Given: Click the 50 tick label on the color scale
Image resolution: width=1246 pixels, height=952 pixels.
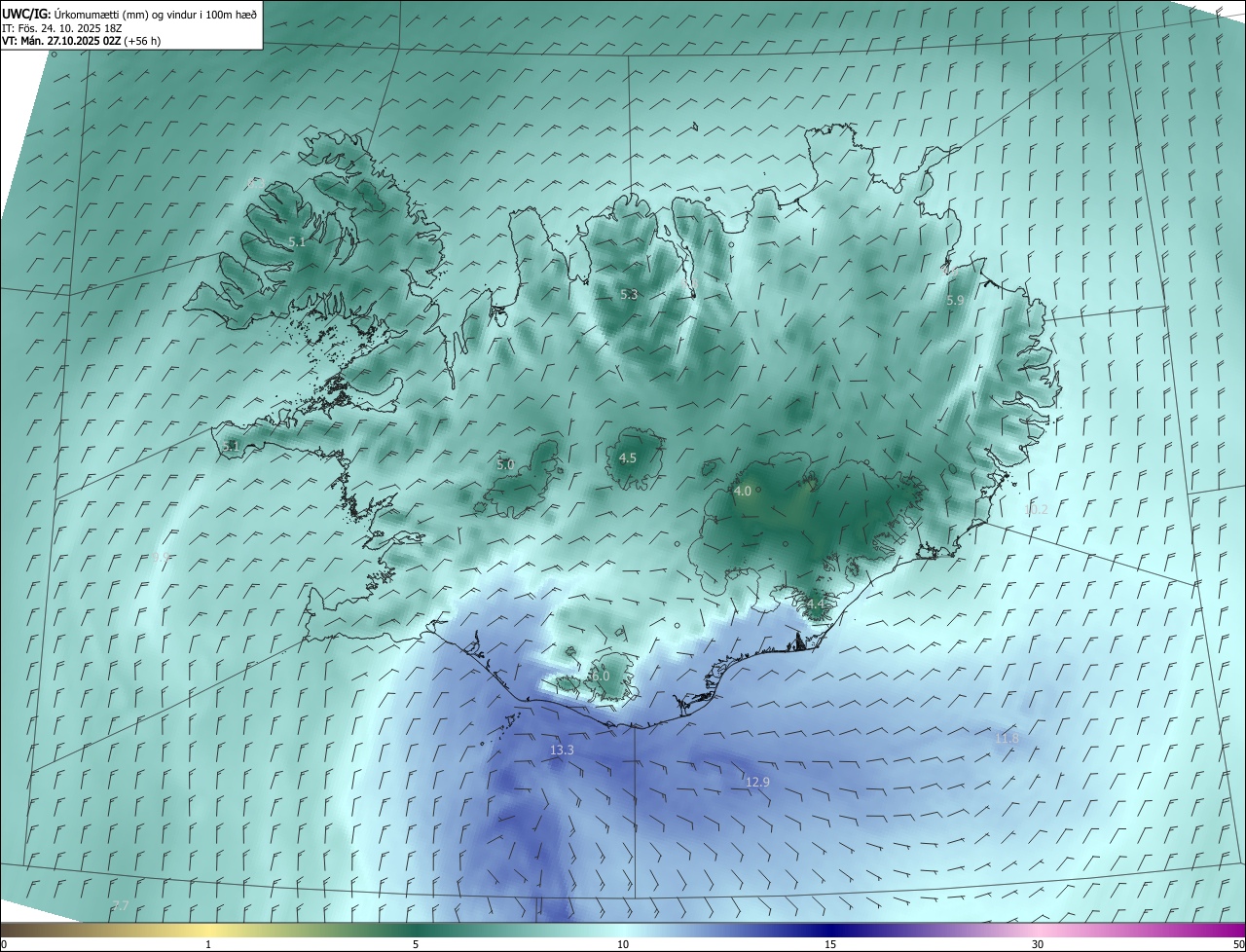Looking at the screenshot, I should (x=1238, y=945).
